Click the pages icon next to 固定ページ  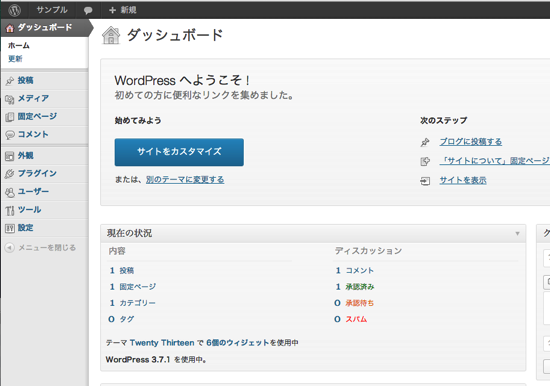click(10, 117)
